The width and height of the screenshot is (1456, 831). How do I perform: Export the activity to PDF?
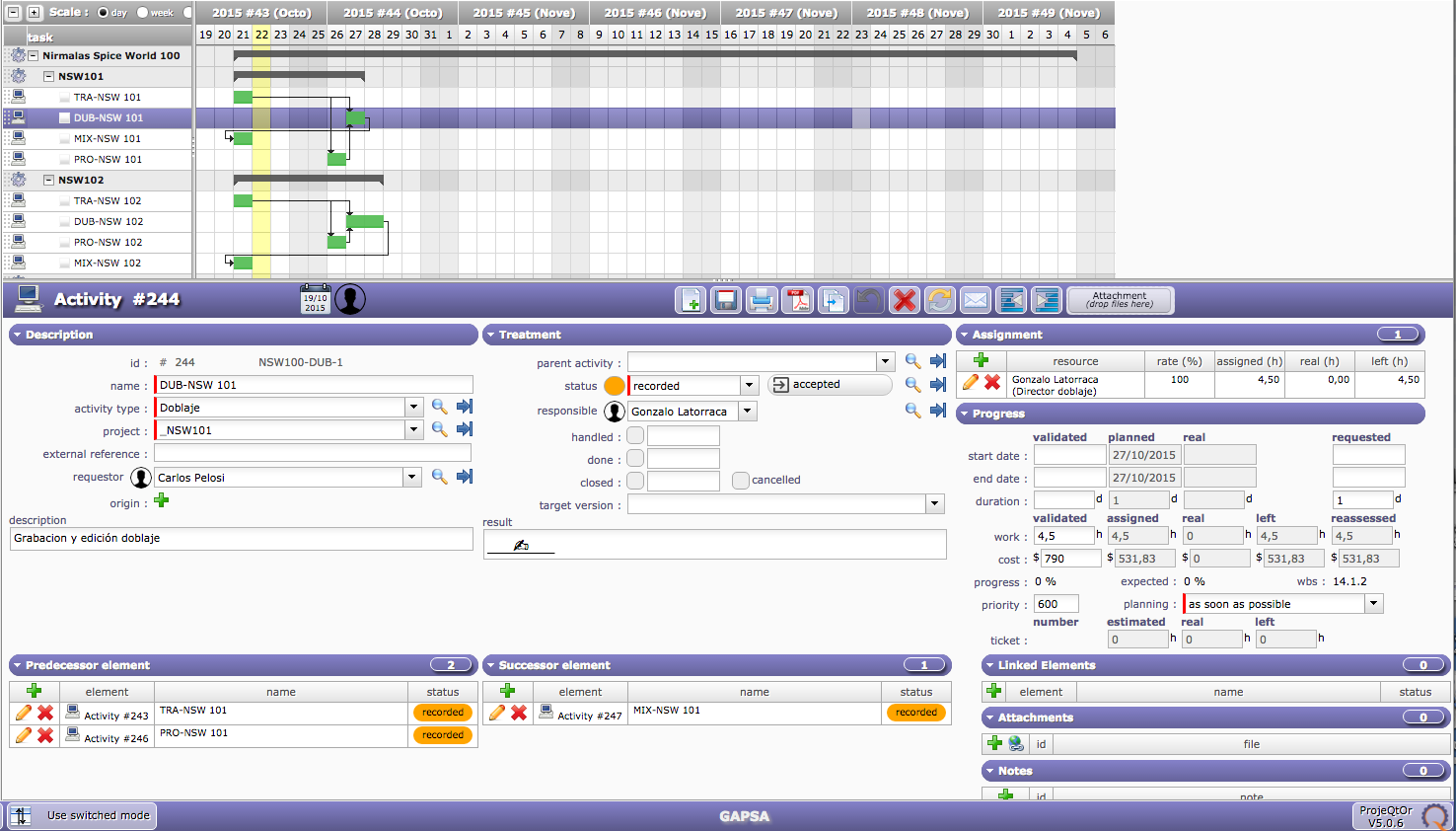point(797,300)
